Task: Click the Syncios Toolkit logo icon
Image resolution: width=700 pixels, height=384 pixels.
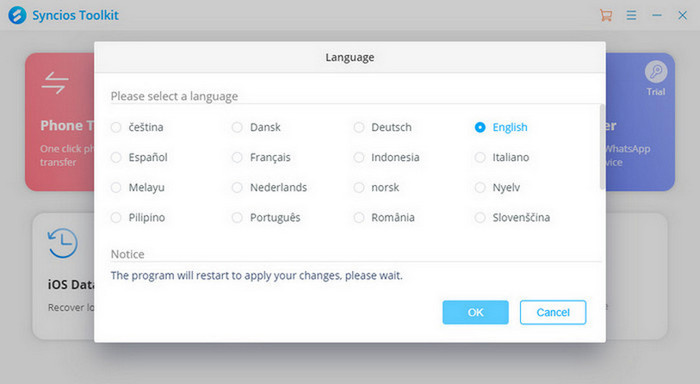Action: pyautogui.click(x=17, y=15)
